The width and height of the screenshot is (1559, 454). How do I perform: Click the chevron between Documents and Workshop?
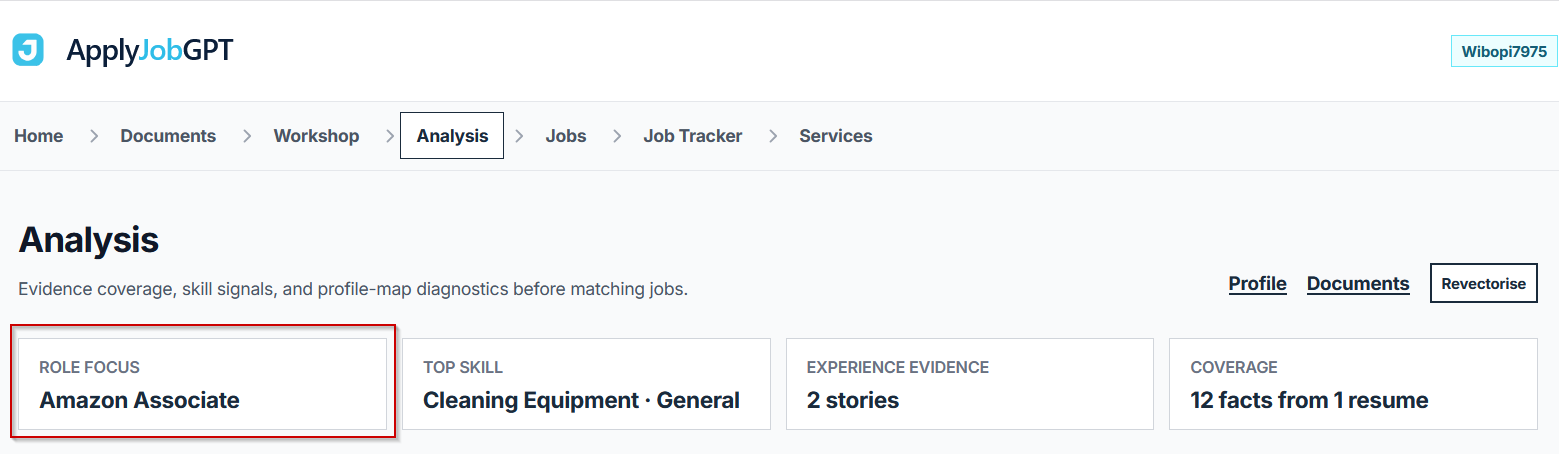click(247, 136)
